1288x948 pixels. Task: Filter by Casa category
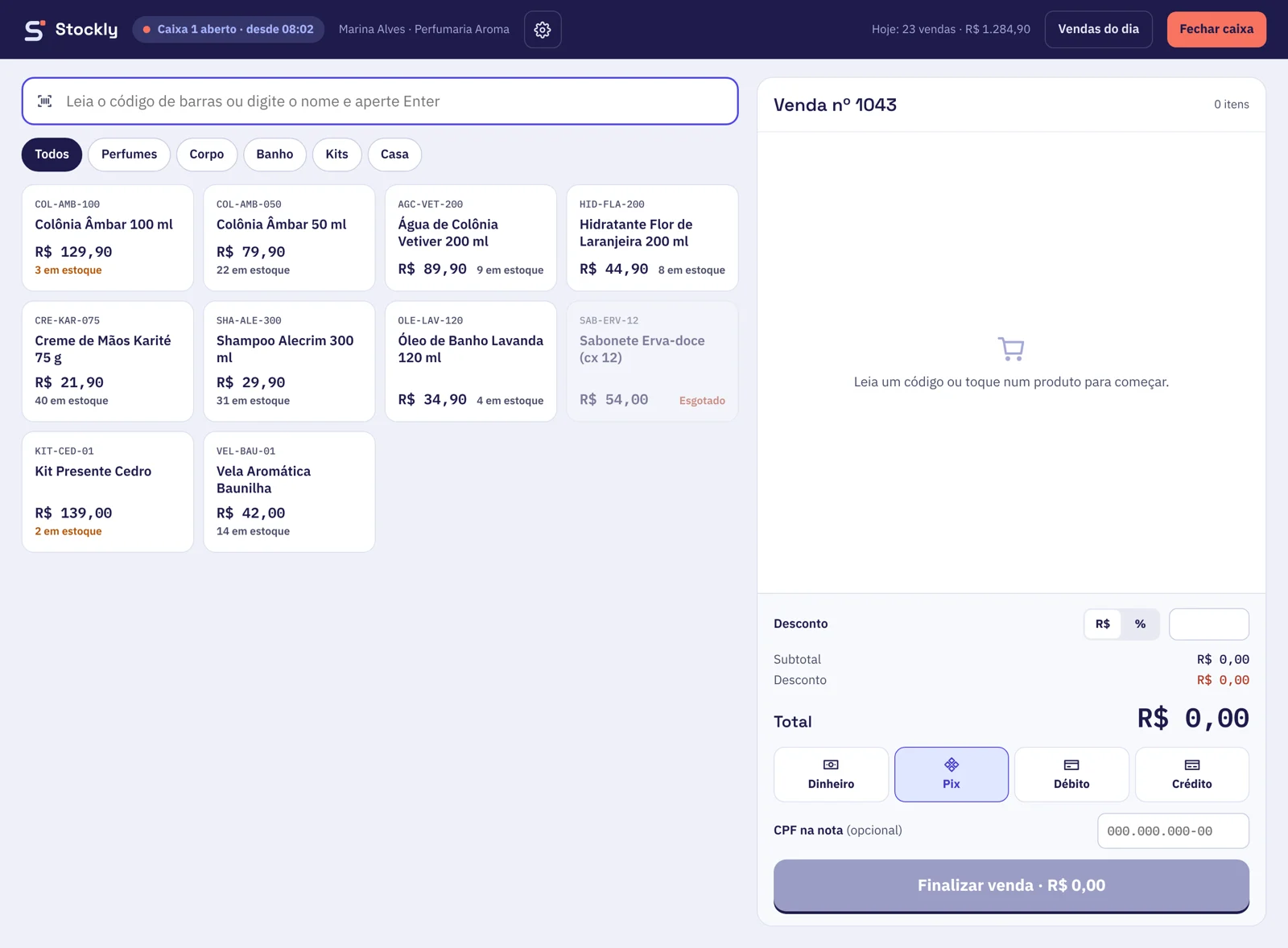394,155
